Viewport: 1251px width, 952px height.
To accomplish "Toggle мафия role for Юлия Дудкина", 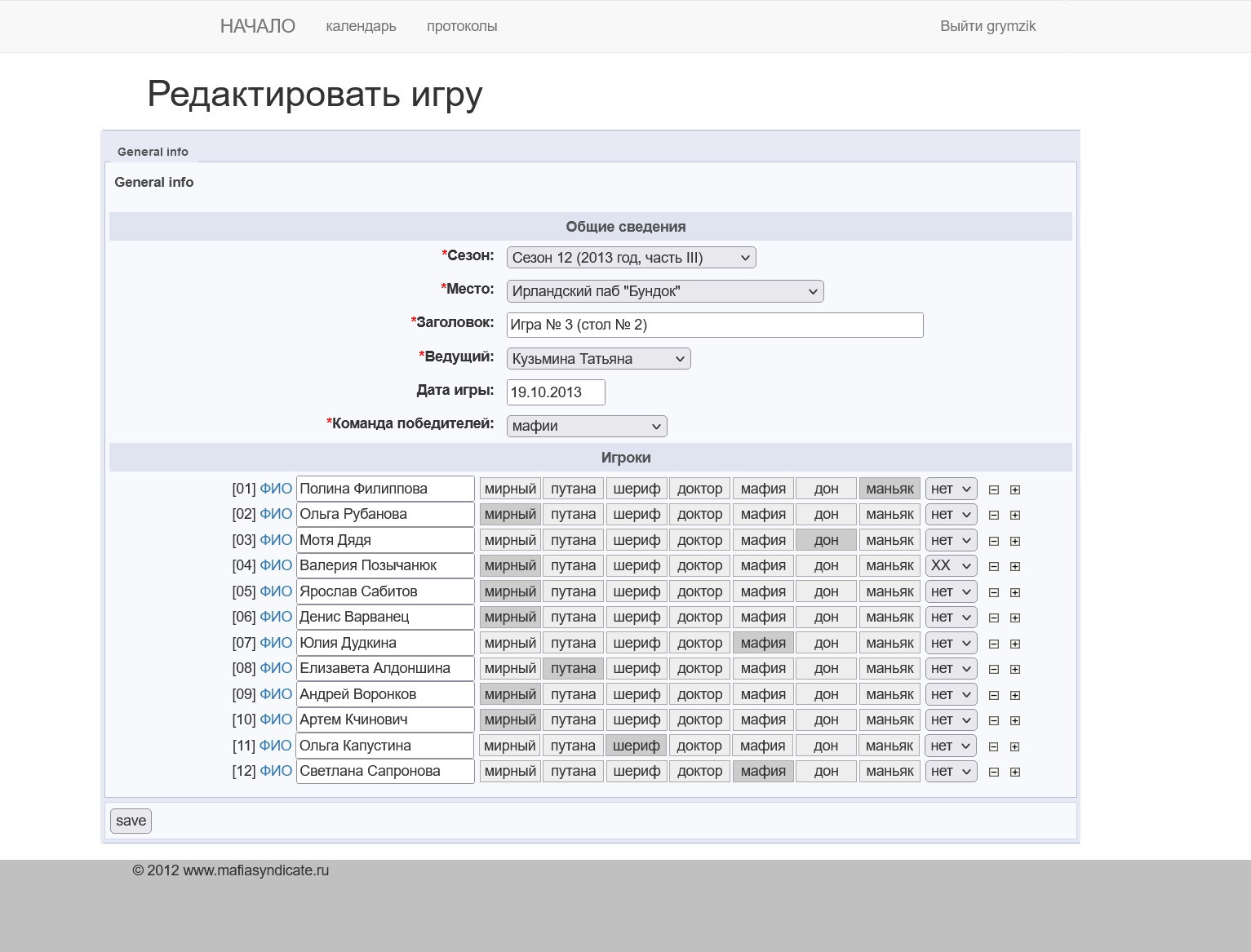I will pyautogui.click(x=763, y=643).
